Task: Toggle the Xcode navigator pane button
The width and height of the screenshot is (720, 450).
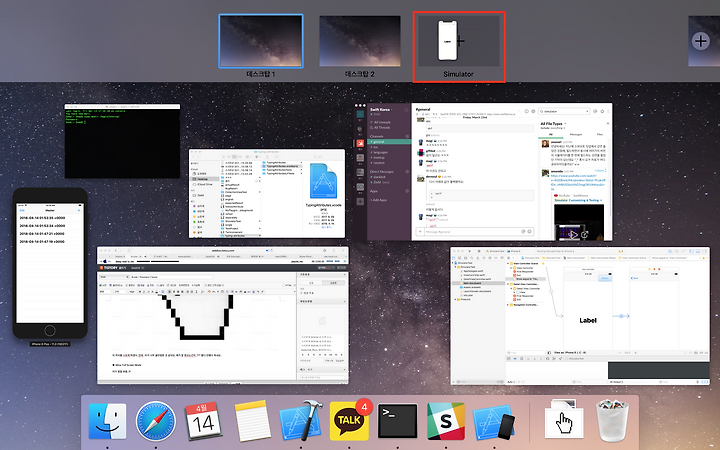Action: point(692,251)
